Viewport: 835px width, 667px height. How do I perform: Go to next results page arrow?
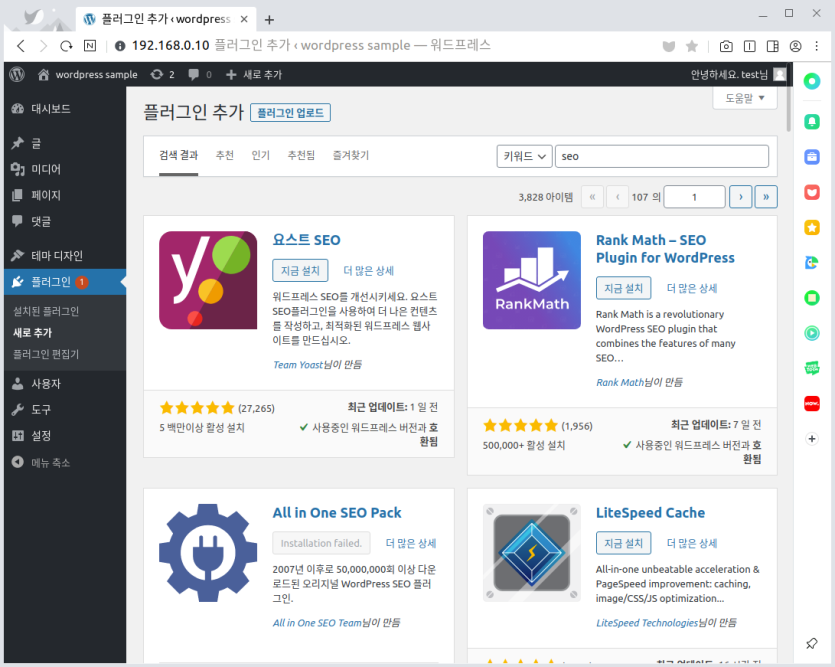[x=741, y=197]
